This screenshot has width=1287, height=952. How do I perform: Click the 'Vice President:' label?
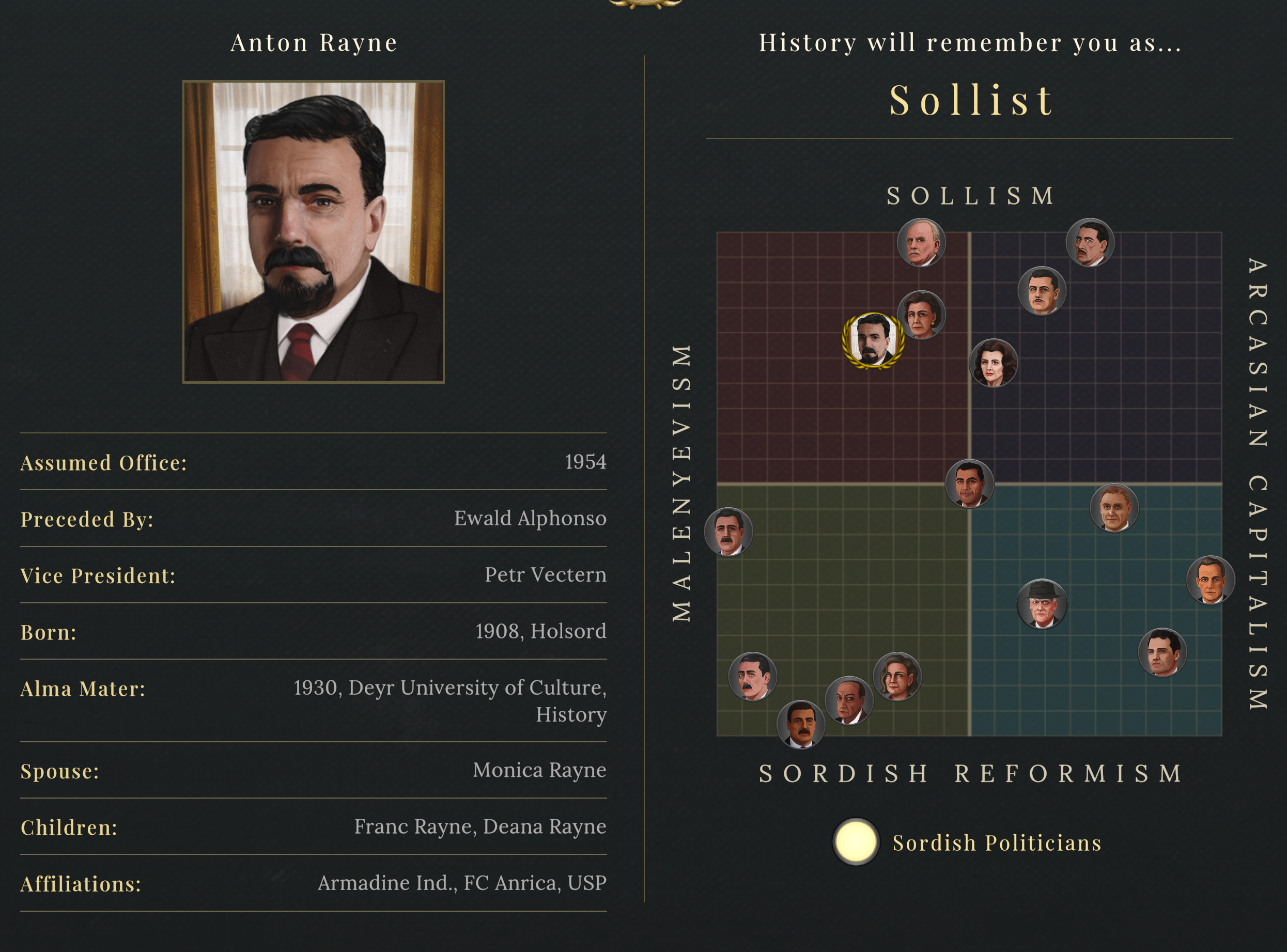[98, 576]
